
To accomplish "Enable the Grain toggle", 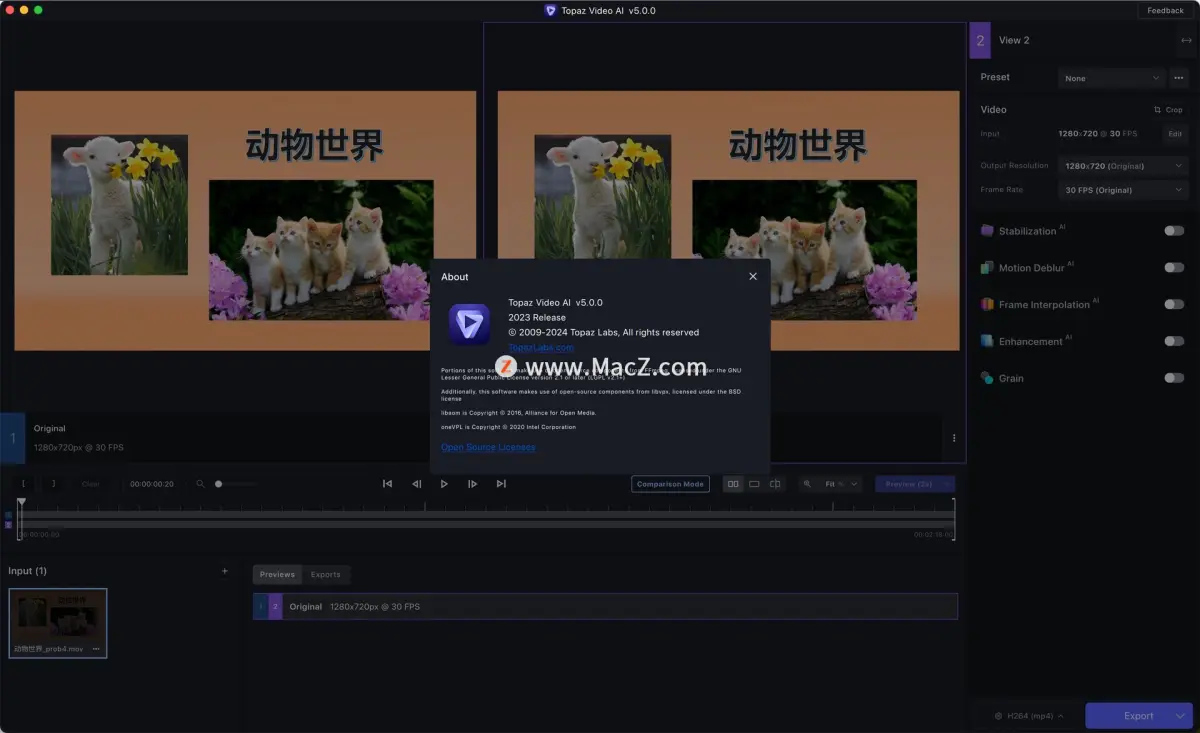I will point(1174,378).
